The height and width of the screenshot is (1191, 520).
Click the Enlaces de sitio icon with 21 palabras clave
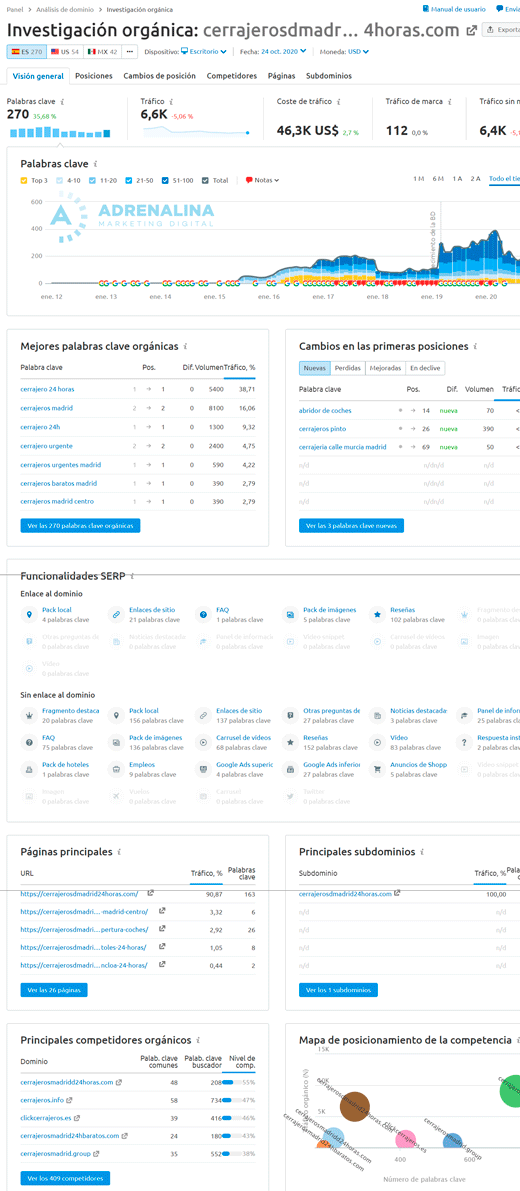115,614
